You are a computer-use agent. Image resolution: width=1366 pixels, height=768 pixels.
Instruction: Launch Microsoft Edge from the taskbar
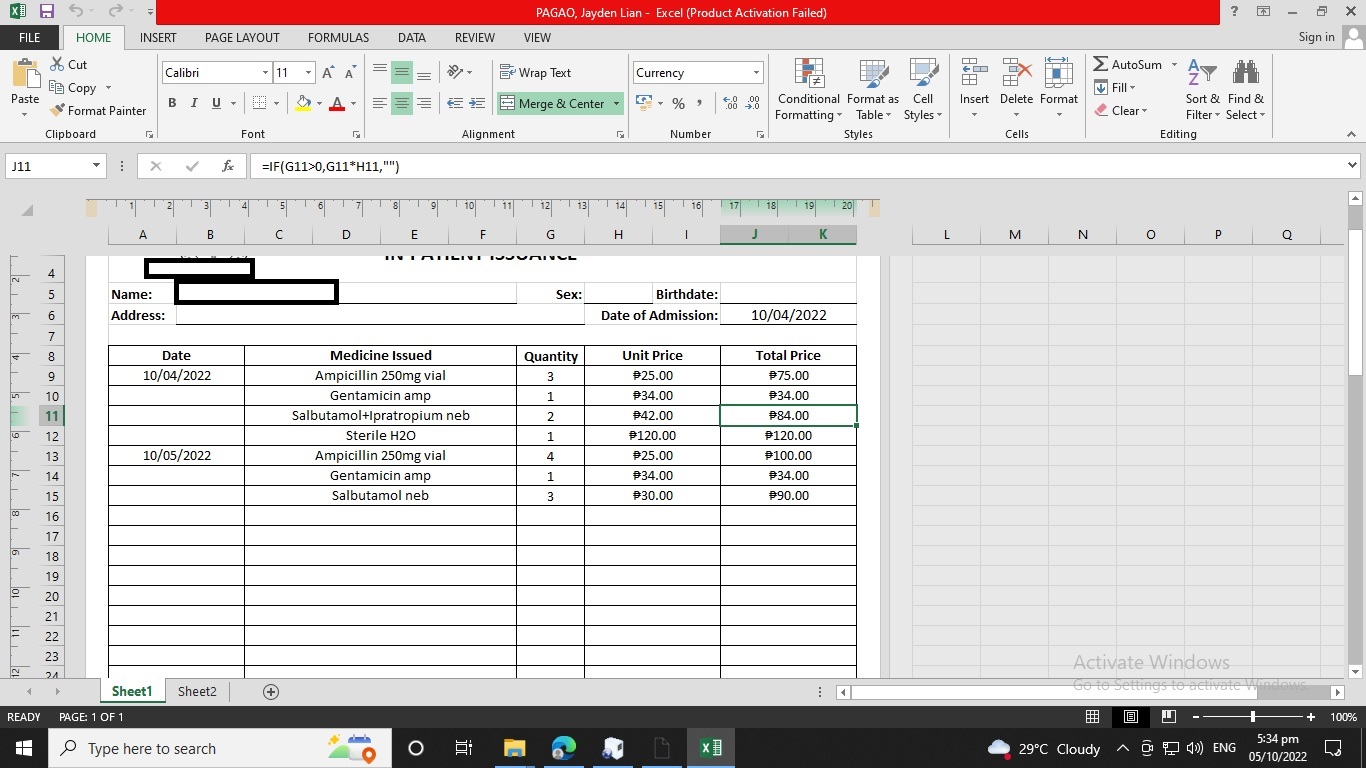564,748
